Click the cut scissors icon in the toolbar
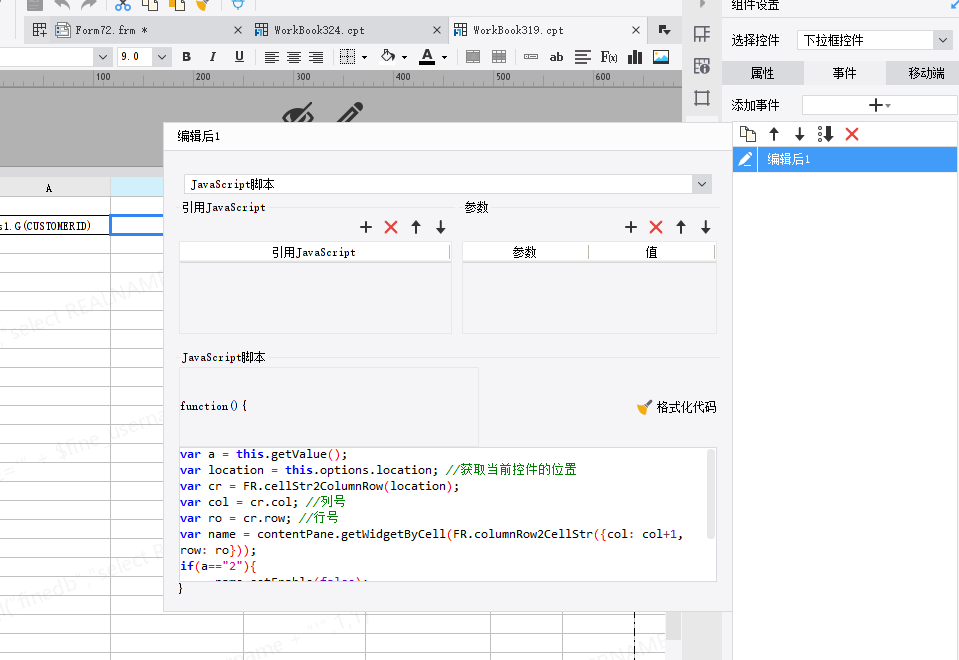This screenshot has width=959, height=660. pyautogui.click(x=123, y=6)
